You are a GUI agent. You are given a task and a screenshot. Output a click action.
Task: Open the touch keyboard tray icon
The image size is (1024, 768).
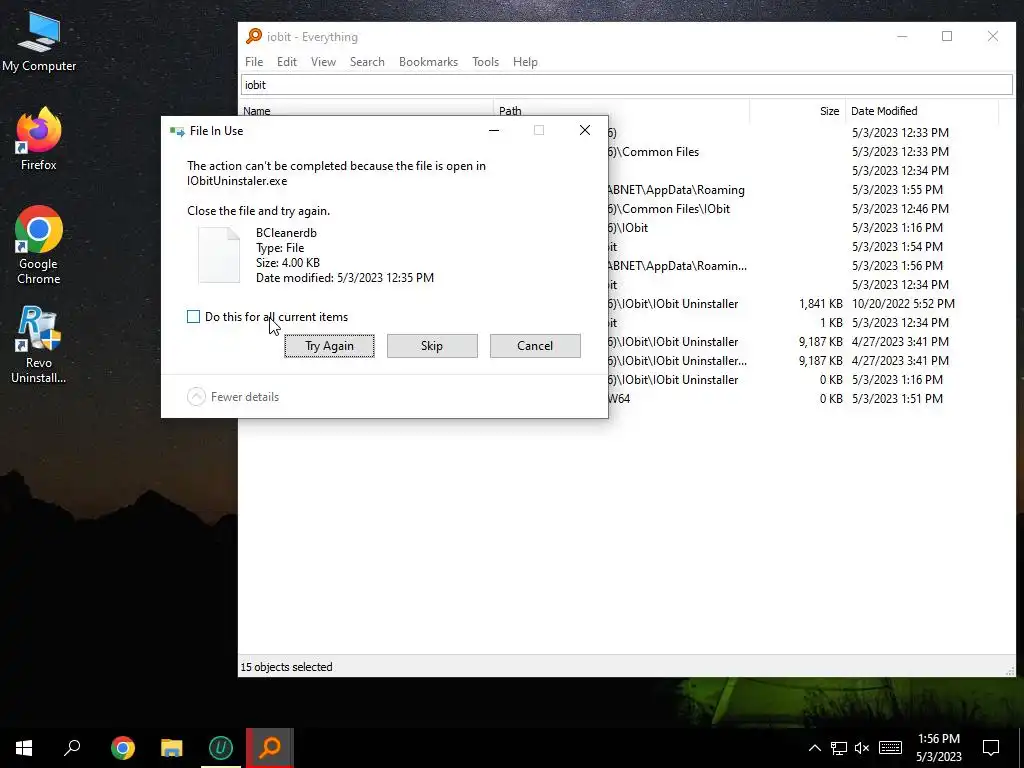coord(890,748)
